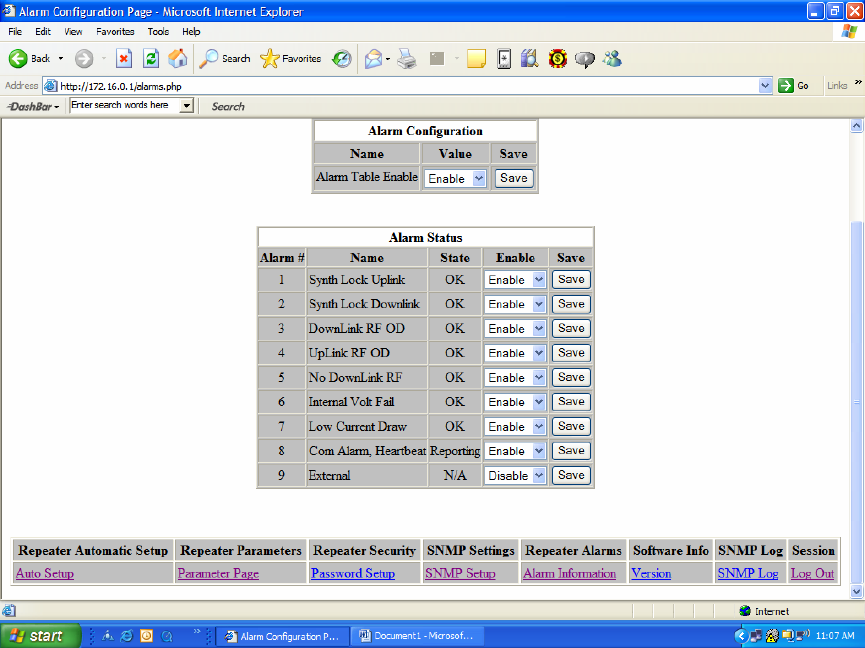Open the Parameter Page link
This screenshot has height=648, width=865.
pos(218,574)
